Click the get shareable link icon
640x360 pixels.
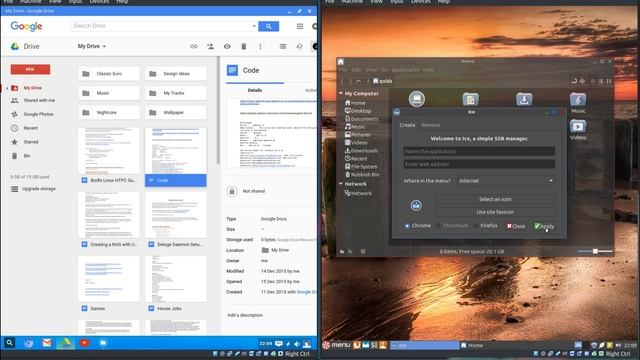[x=194, y=47]
